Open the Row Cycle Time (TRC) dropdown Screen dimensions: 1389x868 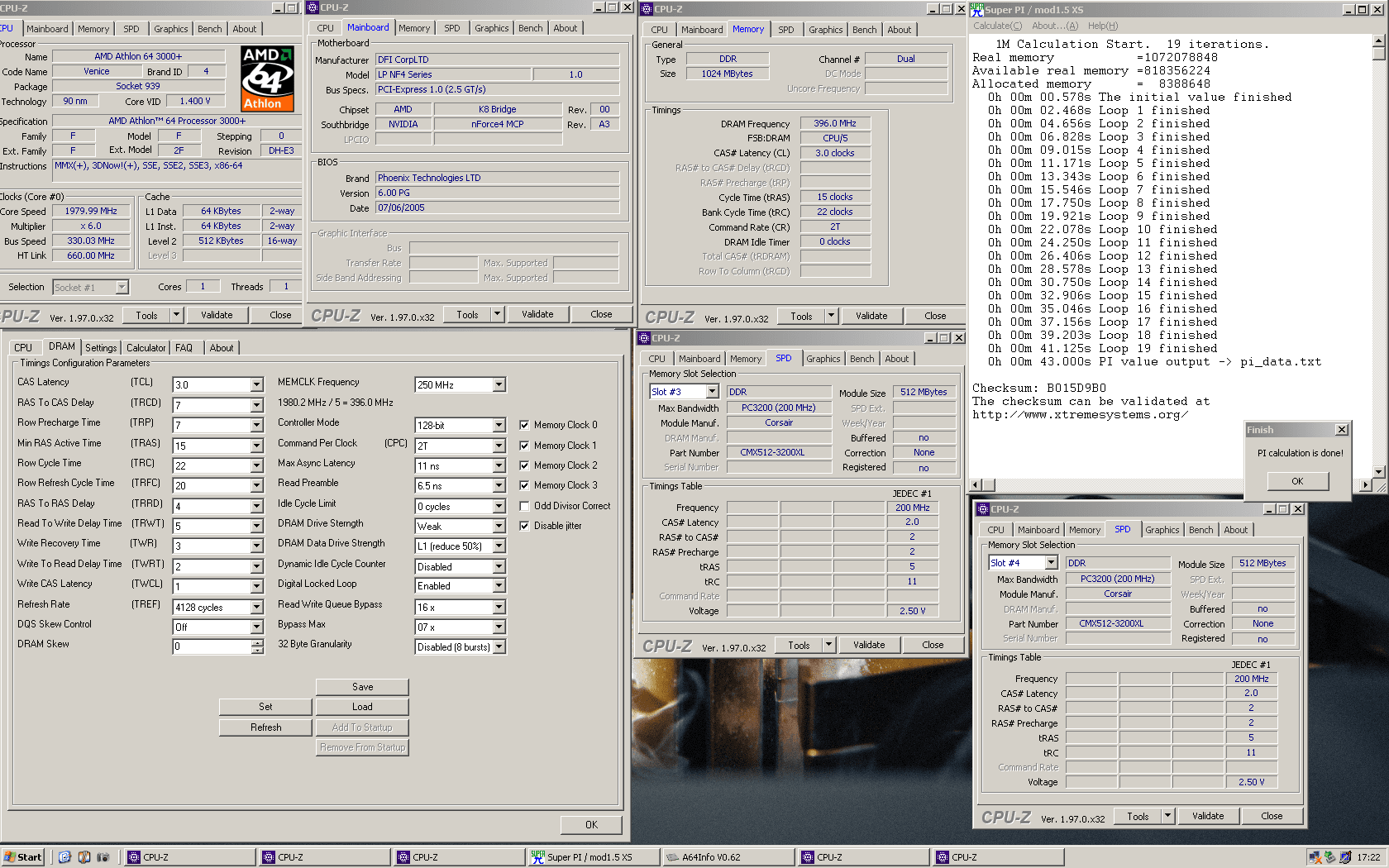(x=257, y=466)
